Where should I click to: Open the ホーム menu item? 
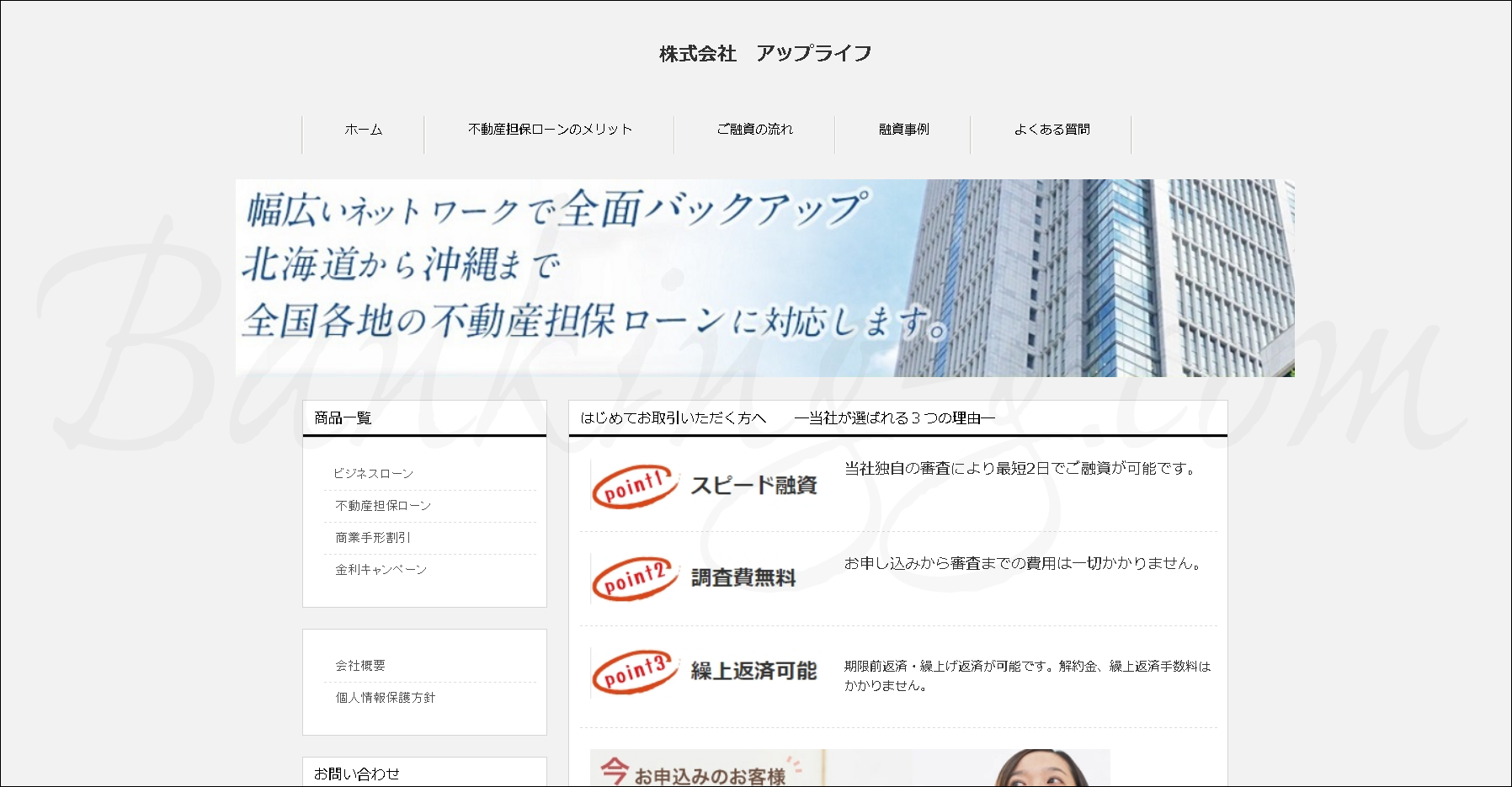point(364,130)
